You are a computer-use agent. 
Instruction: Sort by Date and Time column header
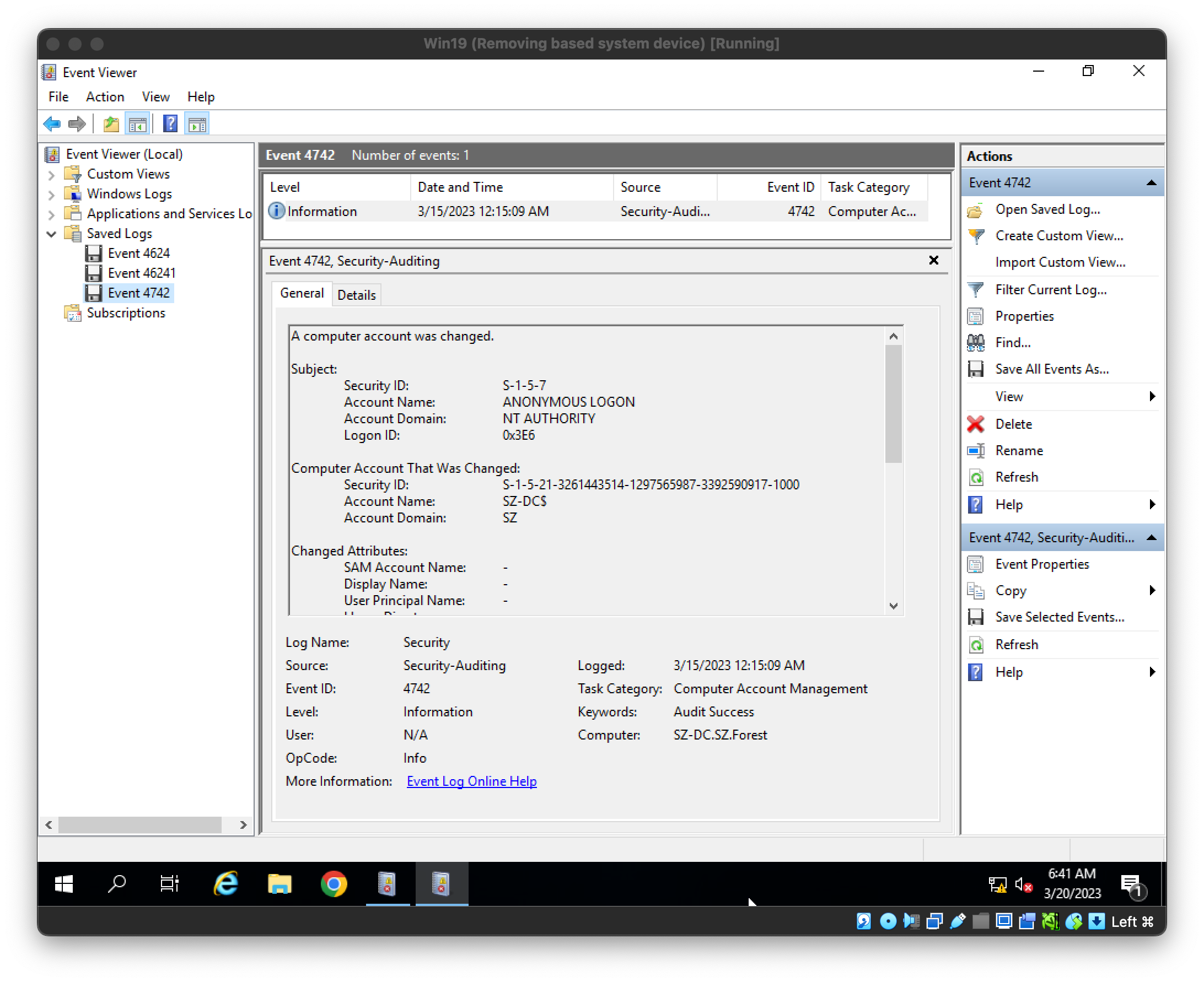click(512, 188)
